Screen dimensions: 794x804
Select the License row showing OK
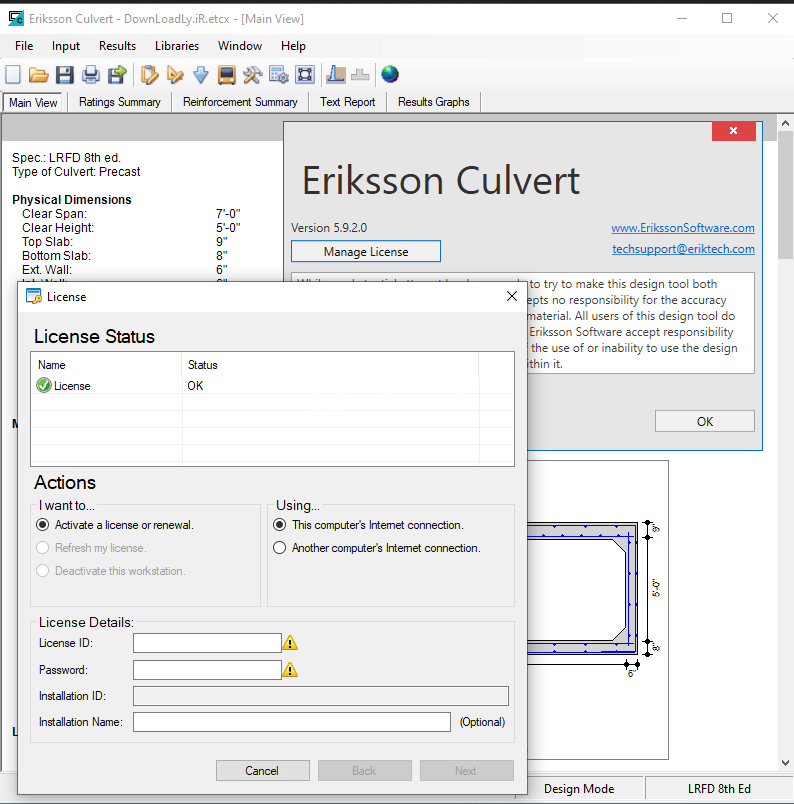pos(272,386)
